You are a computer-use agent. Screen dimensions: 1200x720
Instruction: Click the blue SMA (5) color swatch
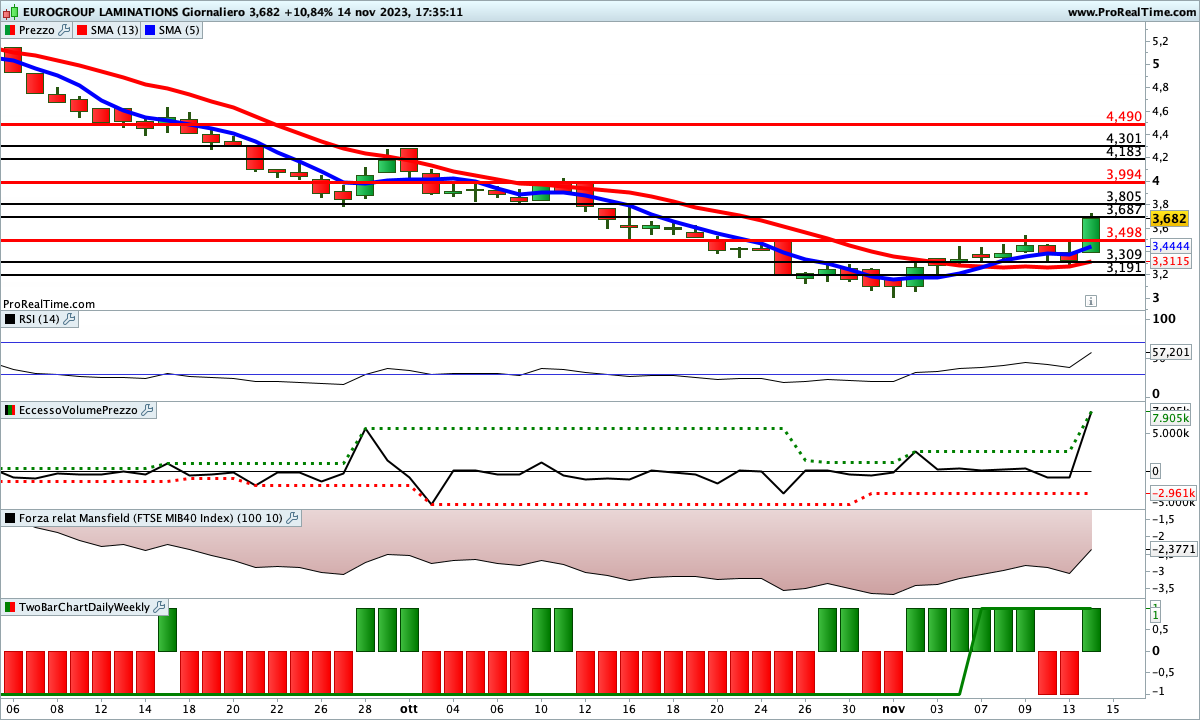coord(149,30)
